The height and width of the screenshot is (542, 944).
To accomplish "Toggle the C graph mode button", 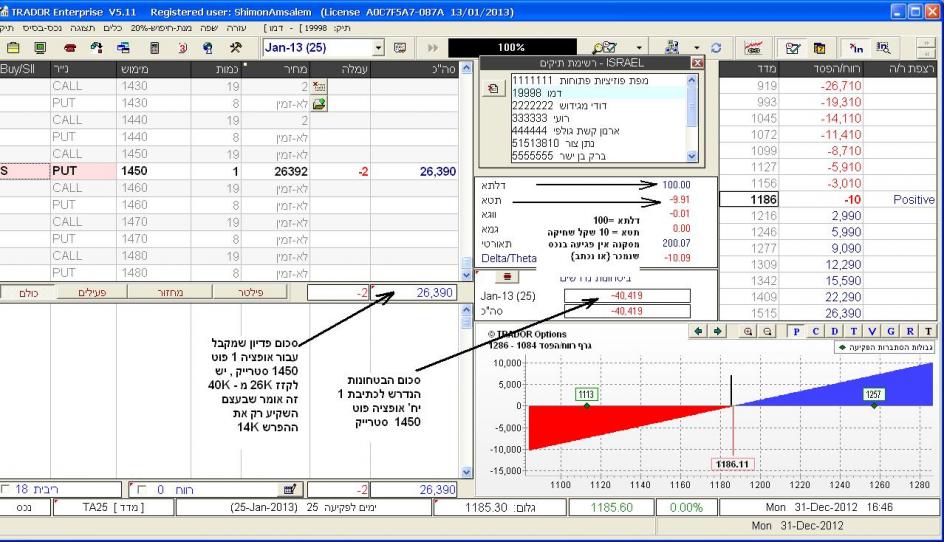I will (815, 331).
